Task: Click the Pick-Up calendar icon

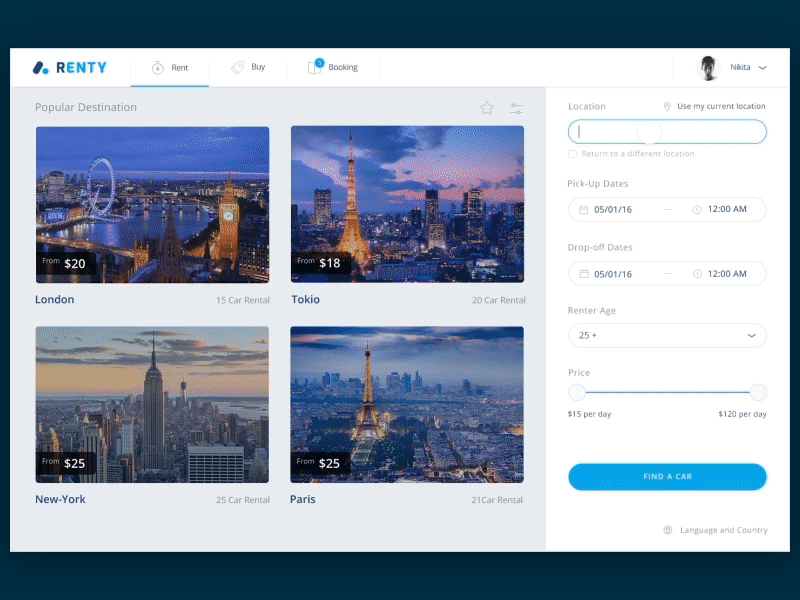Action: coord(584,210)
